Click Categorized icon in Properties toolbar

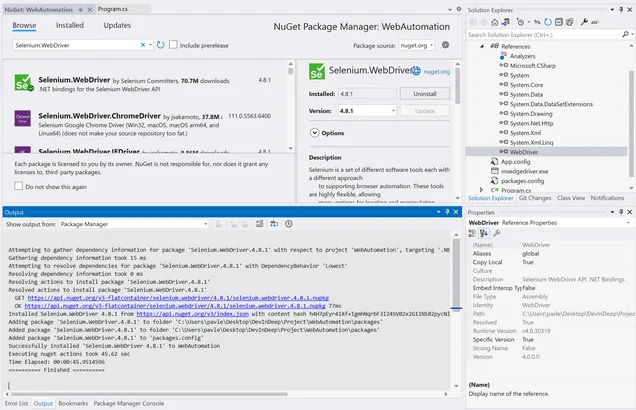point(472,233)
